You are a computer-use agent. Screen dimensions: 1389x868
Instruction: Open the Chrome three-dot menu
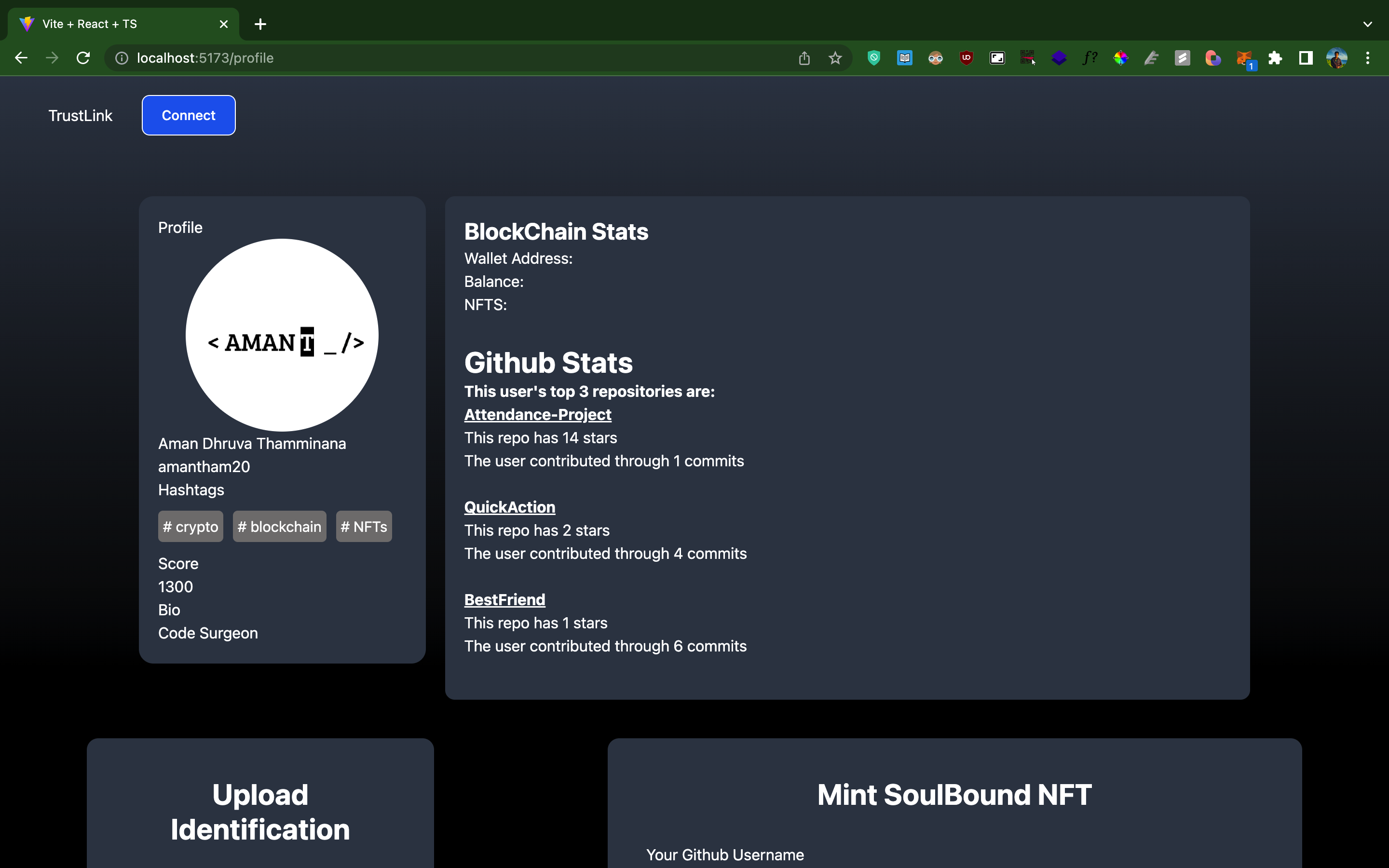1368,58
